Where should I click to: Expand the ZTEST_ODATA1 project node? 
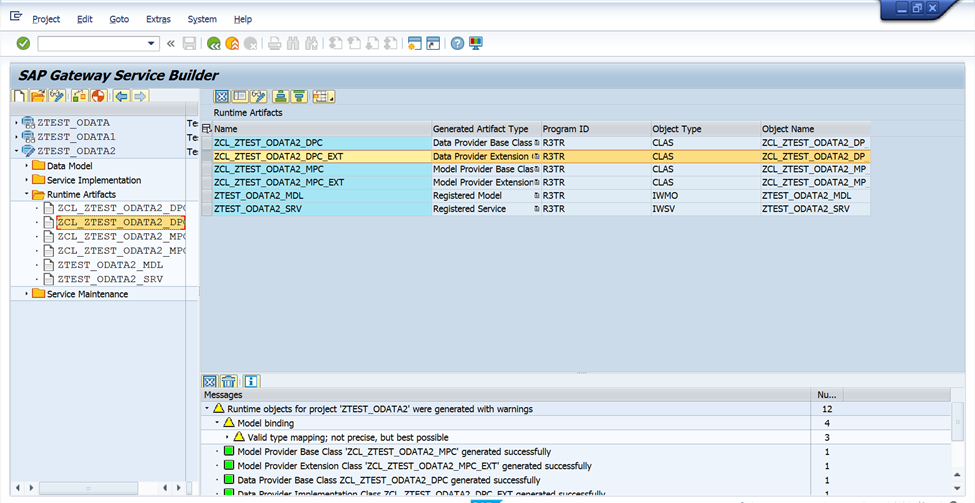(x=16, y=137)
